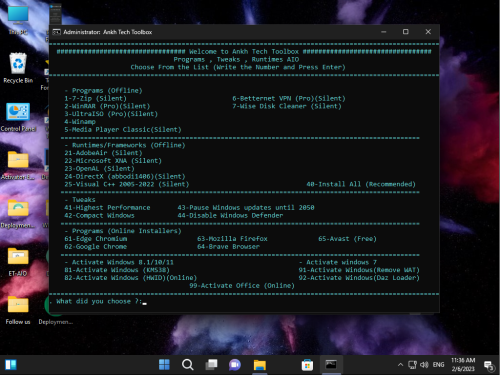Open taskbar Search magnifier icon
The width and height of the screenshot is (500, 375).
[188, 365]
